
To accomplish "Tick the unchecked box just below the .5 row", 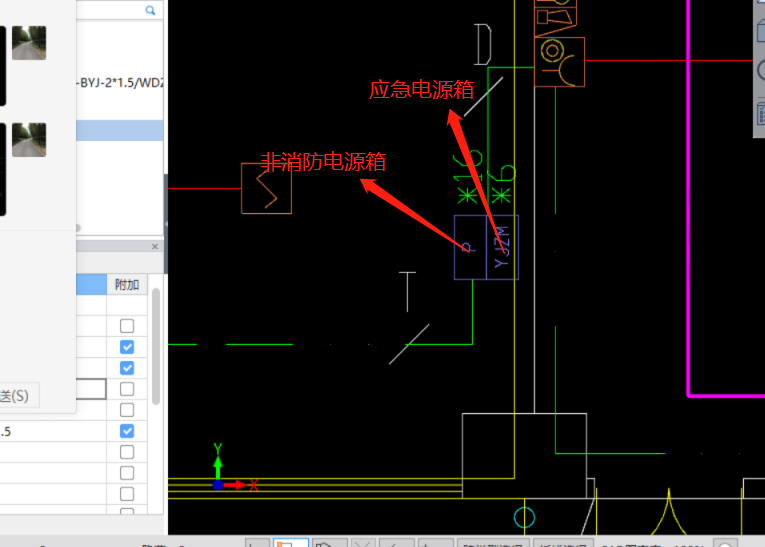I will [127, 452].
